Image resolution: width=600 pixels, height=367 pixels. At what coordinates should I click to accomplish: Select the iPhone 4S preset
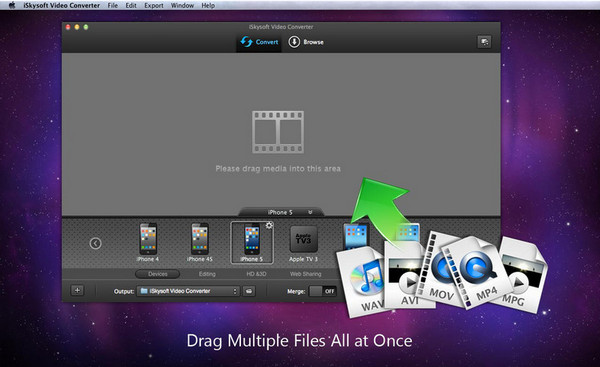pyautogui.click(x=200, y=242)
